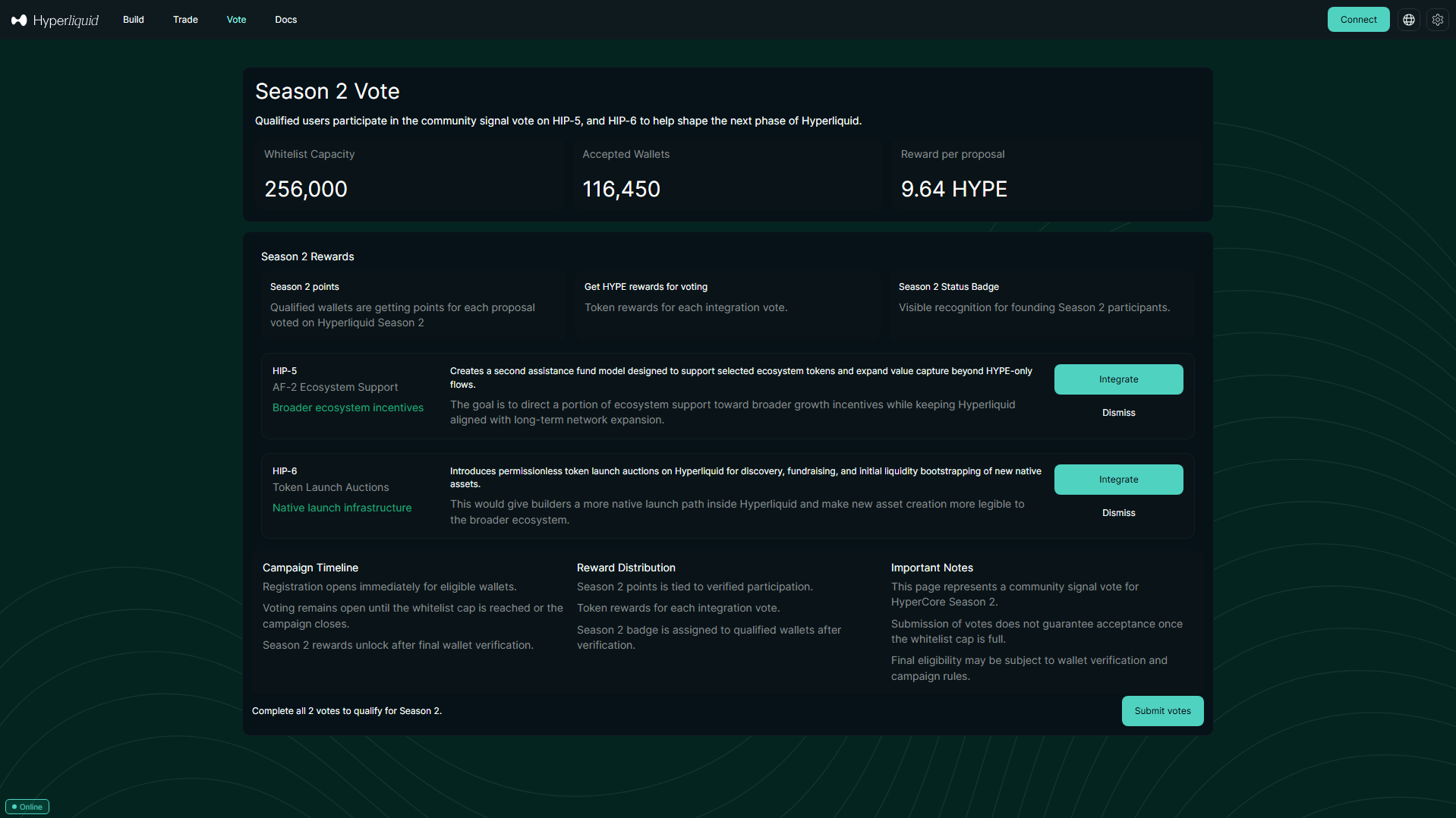
Task: Click the 9.64 HYPE reward value
Action: 953,189
